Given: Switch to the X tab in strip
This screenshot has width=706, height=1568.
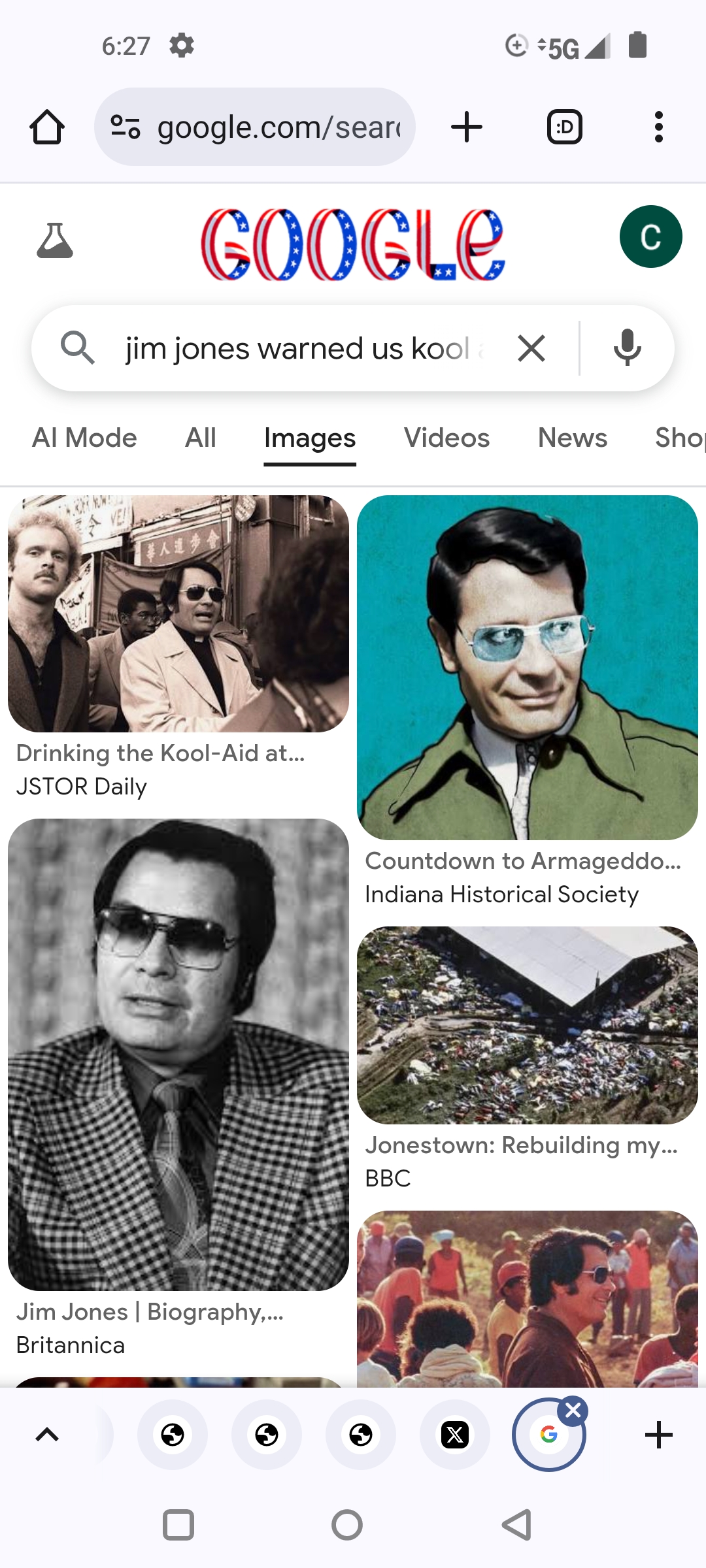Looking at the screenshot, I should (455, 1435).
